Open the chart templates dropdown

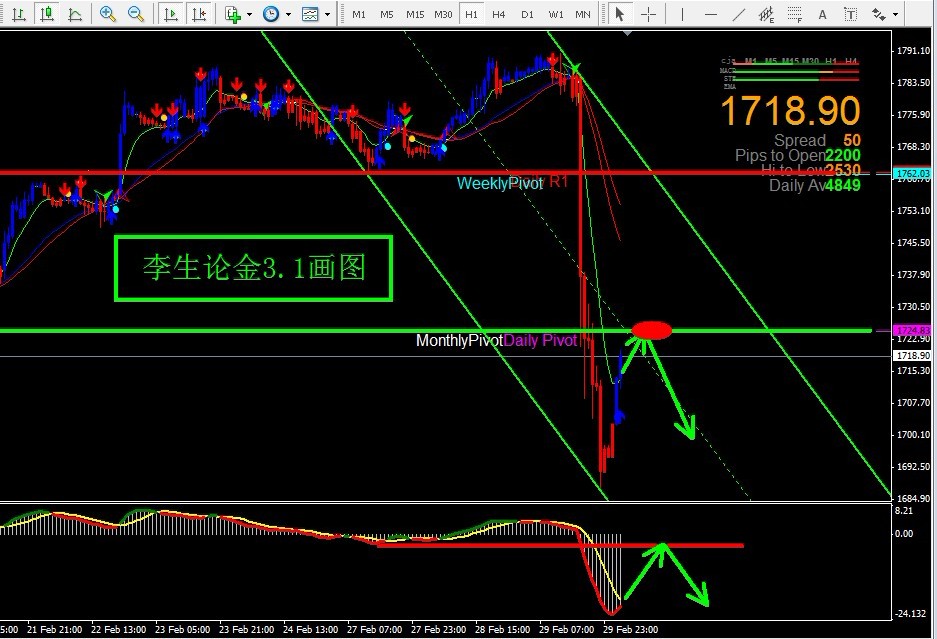coord(328,15)
